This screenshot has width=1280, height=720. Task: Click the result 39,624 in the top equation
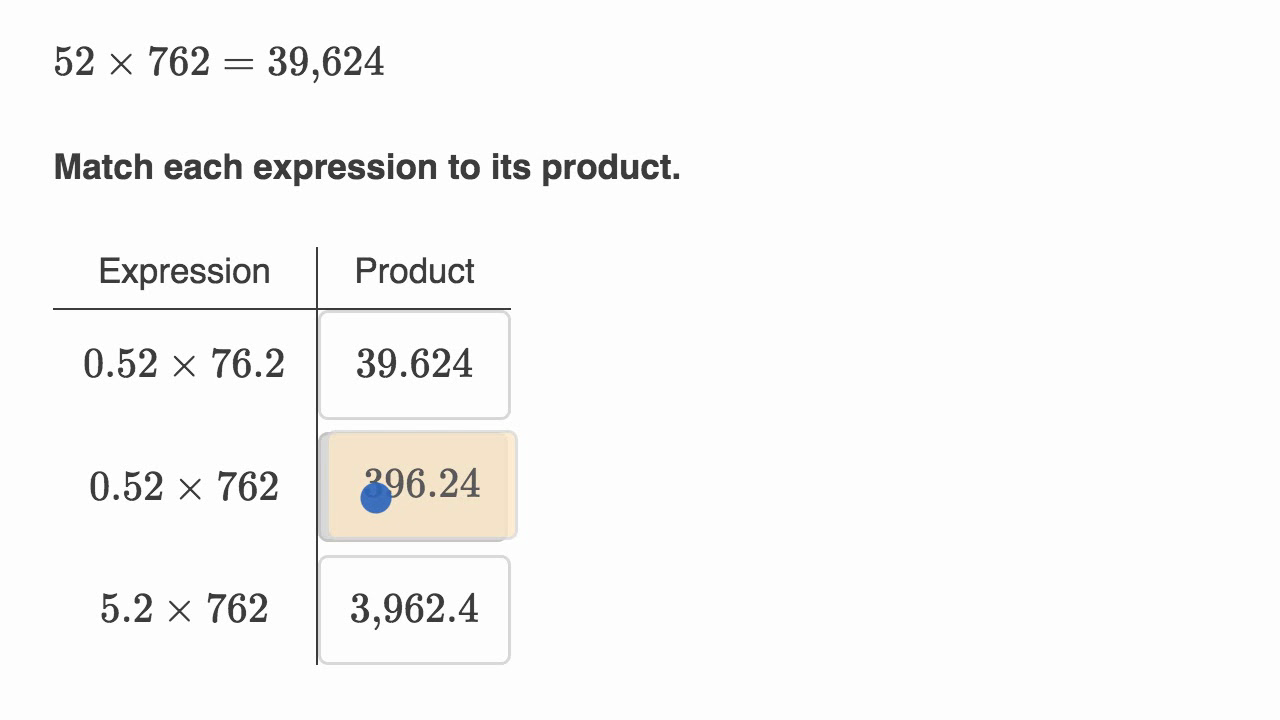[x=326, y=63]
